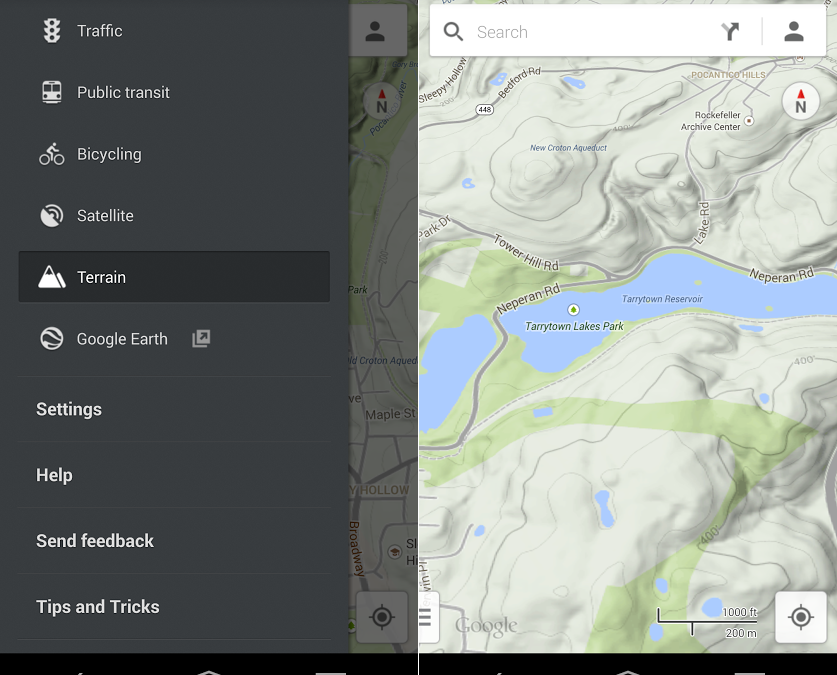
Task: Tap the map scale bar
Action: (x=707, y=622)
